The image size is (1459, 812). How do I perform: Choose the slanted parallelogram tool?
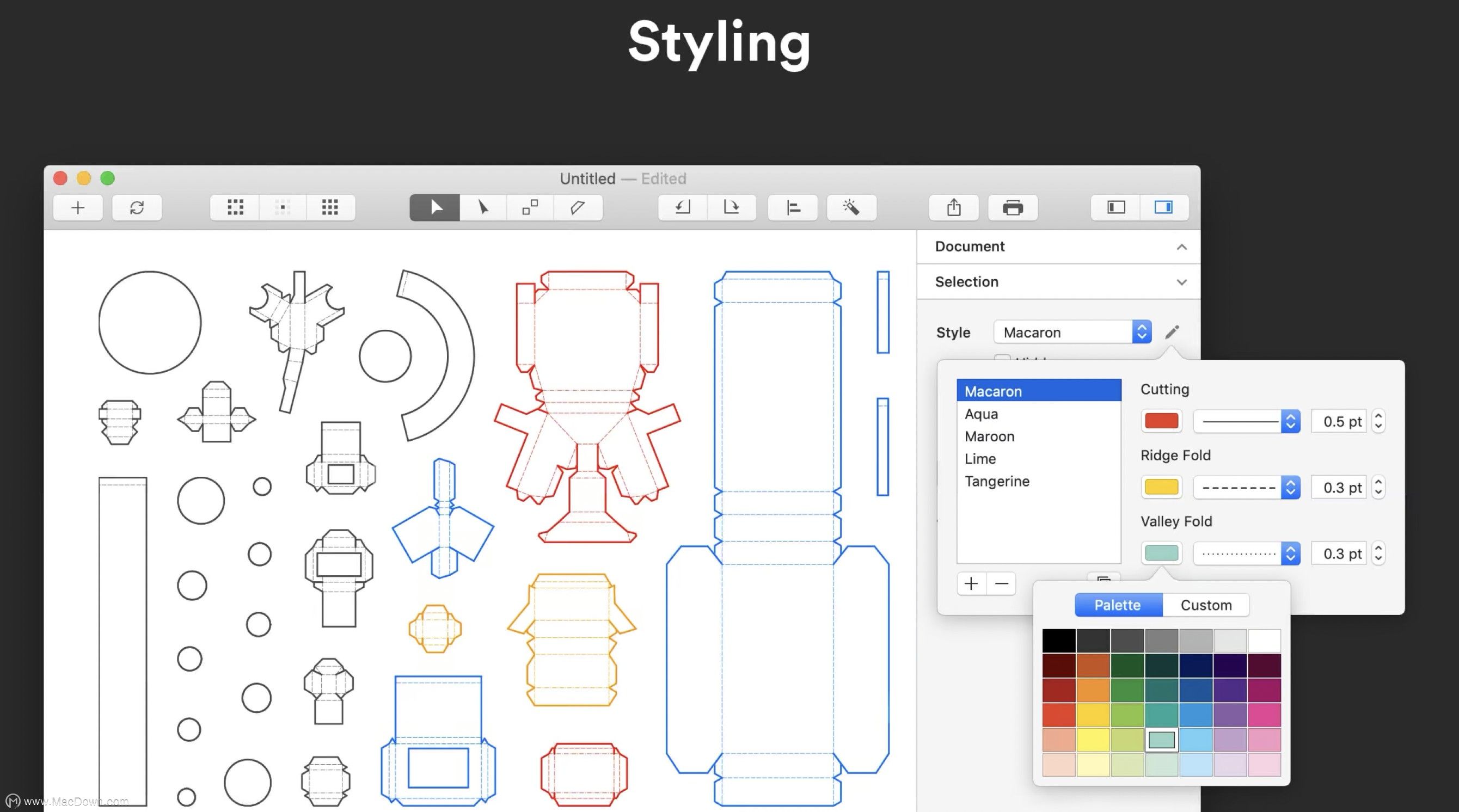[x=578, y=208]
